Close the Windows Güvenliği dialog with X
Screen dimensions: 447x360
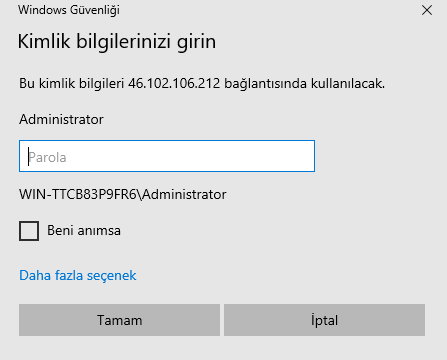tap(427, 10)
